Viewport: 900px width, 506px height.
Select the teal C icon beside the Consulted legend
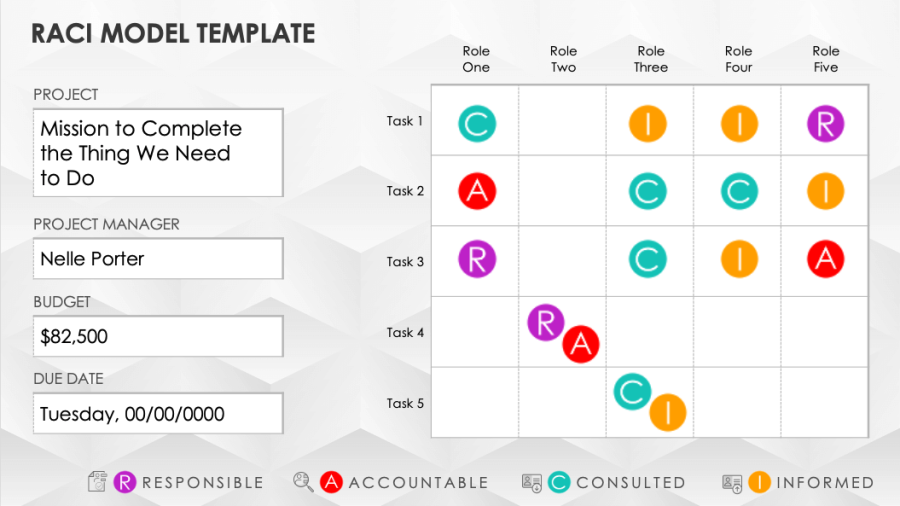click(559, 482)
